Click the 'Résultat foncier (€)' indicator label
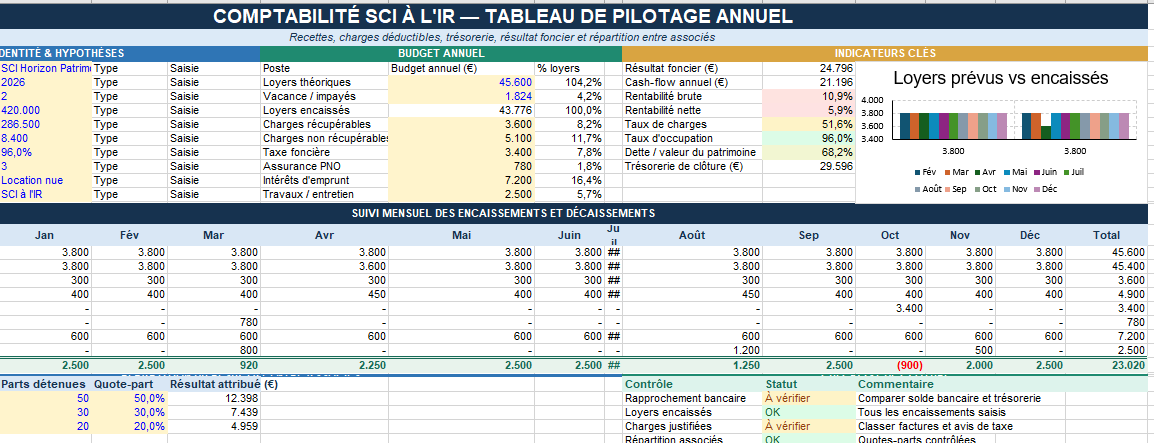Image resolution: width=1154 pixels, height=443 pixels. coord(692,68)
